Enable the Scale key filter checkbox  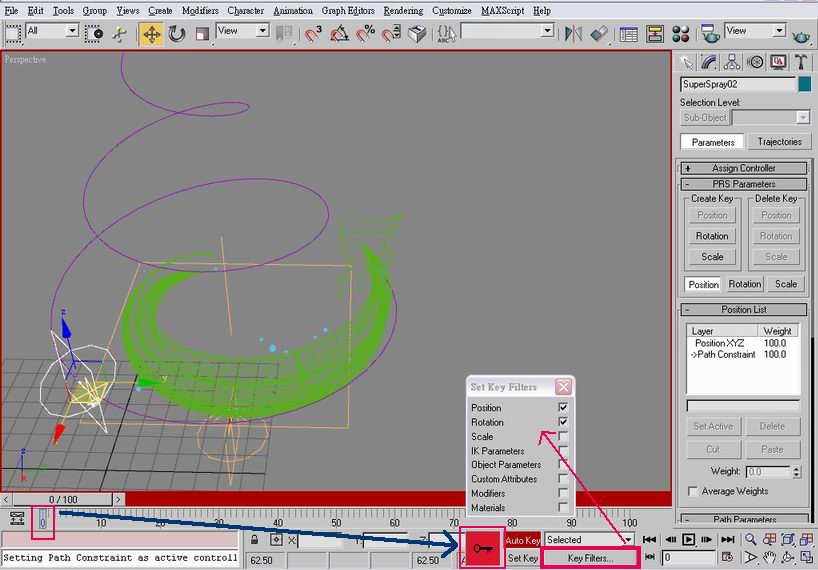point(564,437)
